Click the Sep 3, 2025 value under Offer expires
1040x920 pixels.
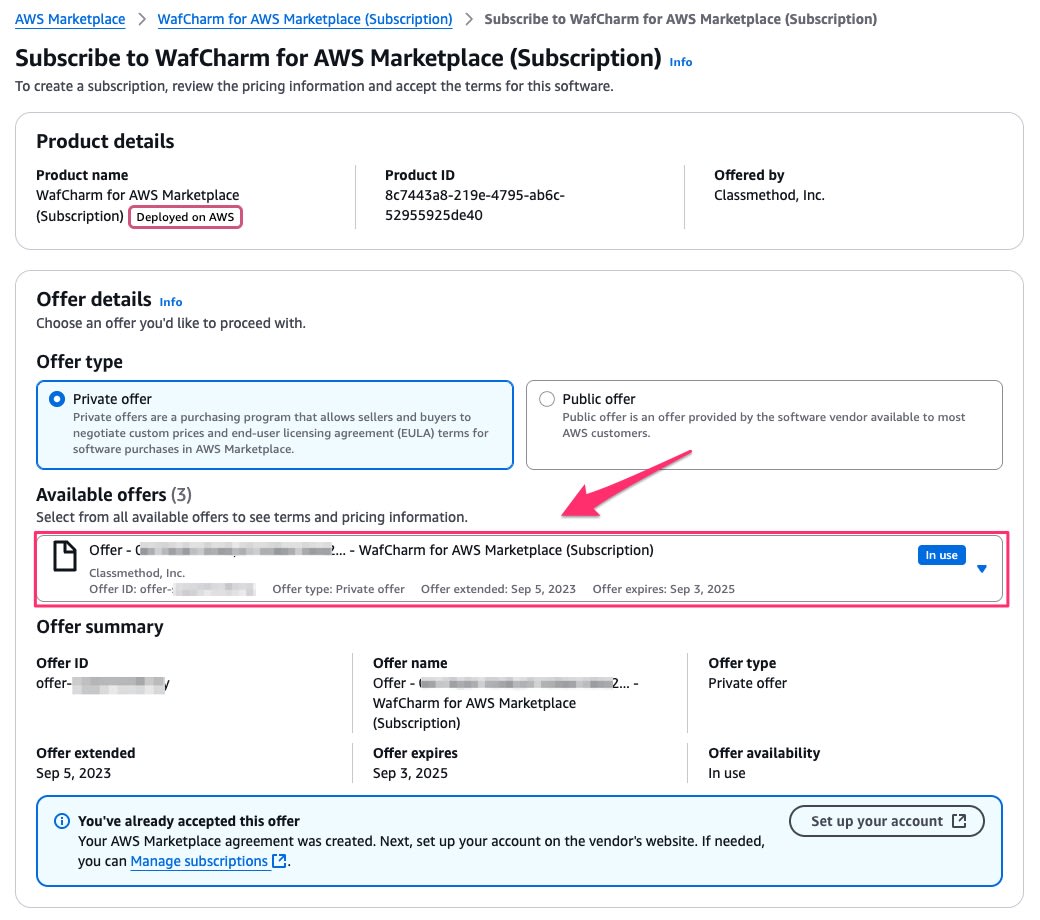point(411,773)
